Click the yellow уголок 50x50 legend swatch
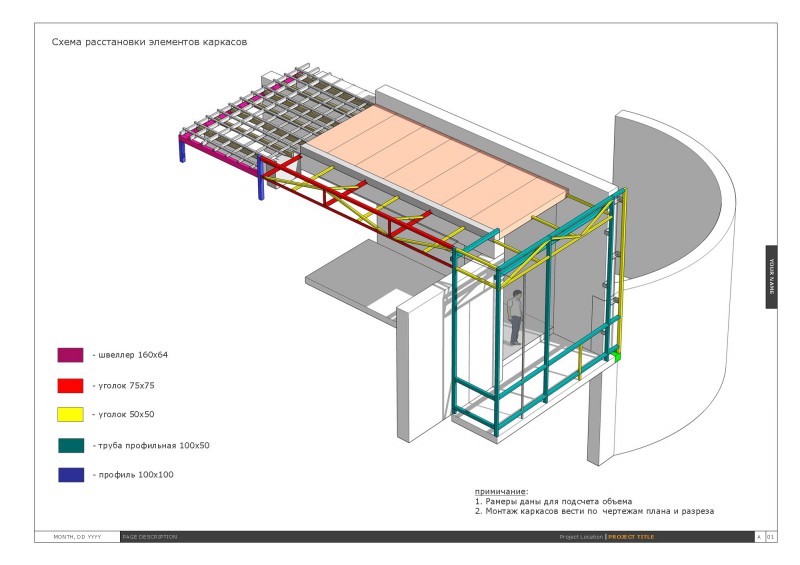The height and width of the screenshot is (565, 800). point(70,414)
